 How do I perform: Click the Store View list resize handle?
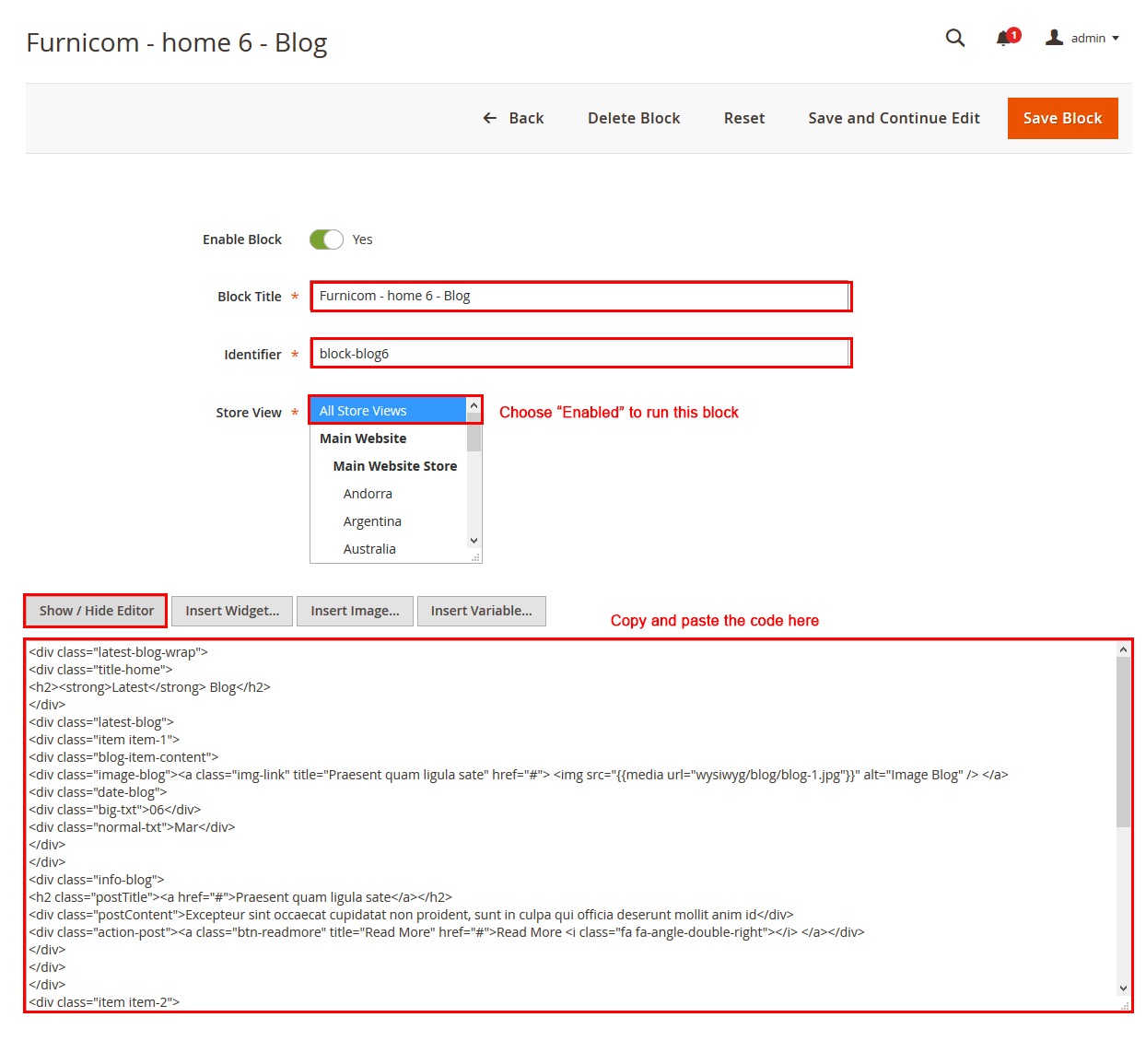tap(475, 556)
